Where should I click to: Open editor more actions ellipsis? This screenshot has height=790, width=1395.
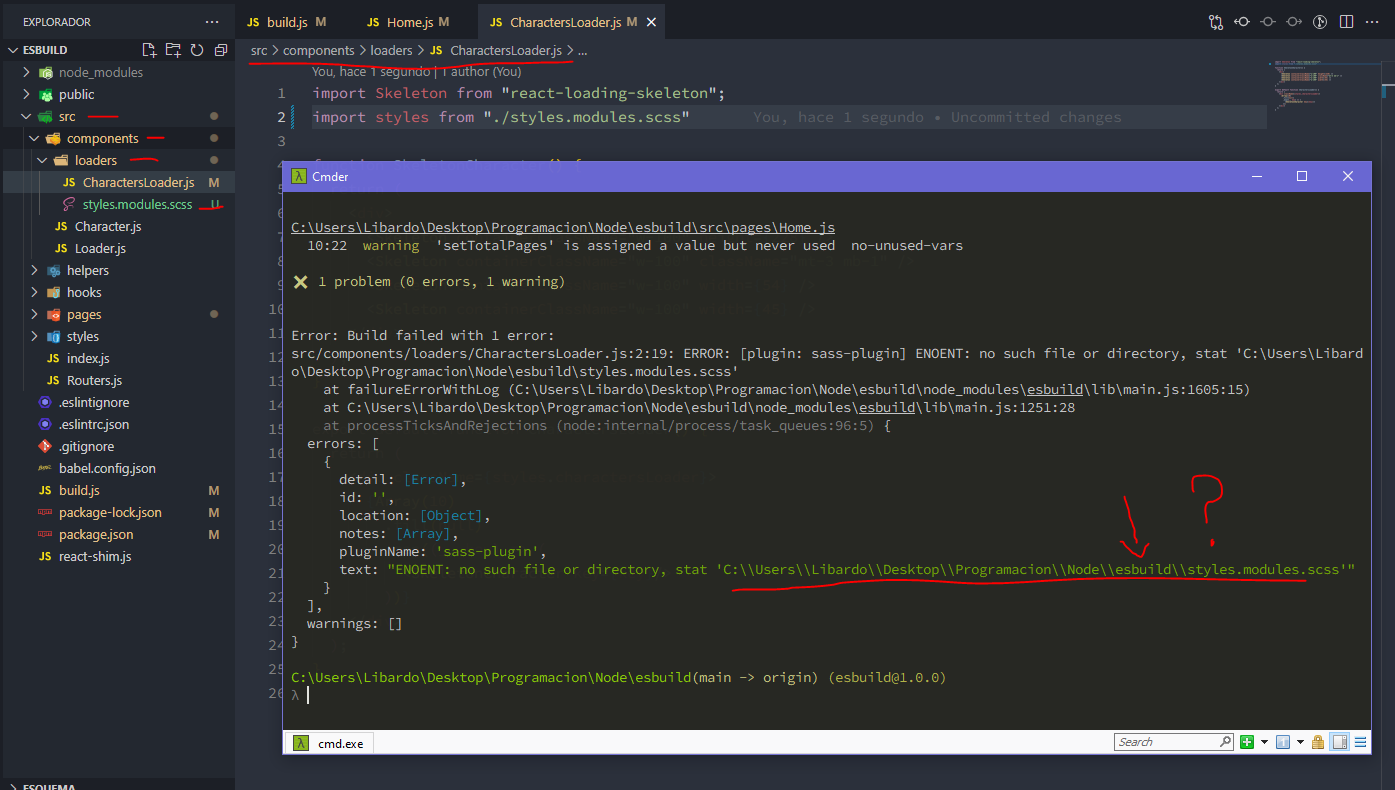pyautogui.click(x=1372, y=22)
